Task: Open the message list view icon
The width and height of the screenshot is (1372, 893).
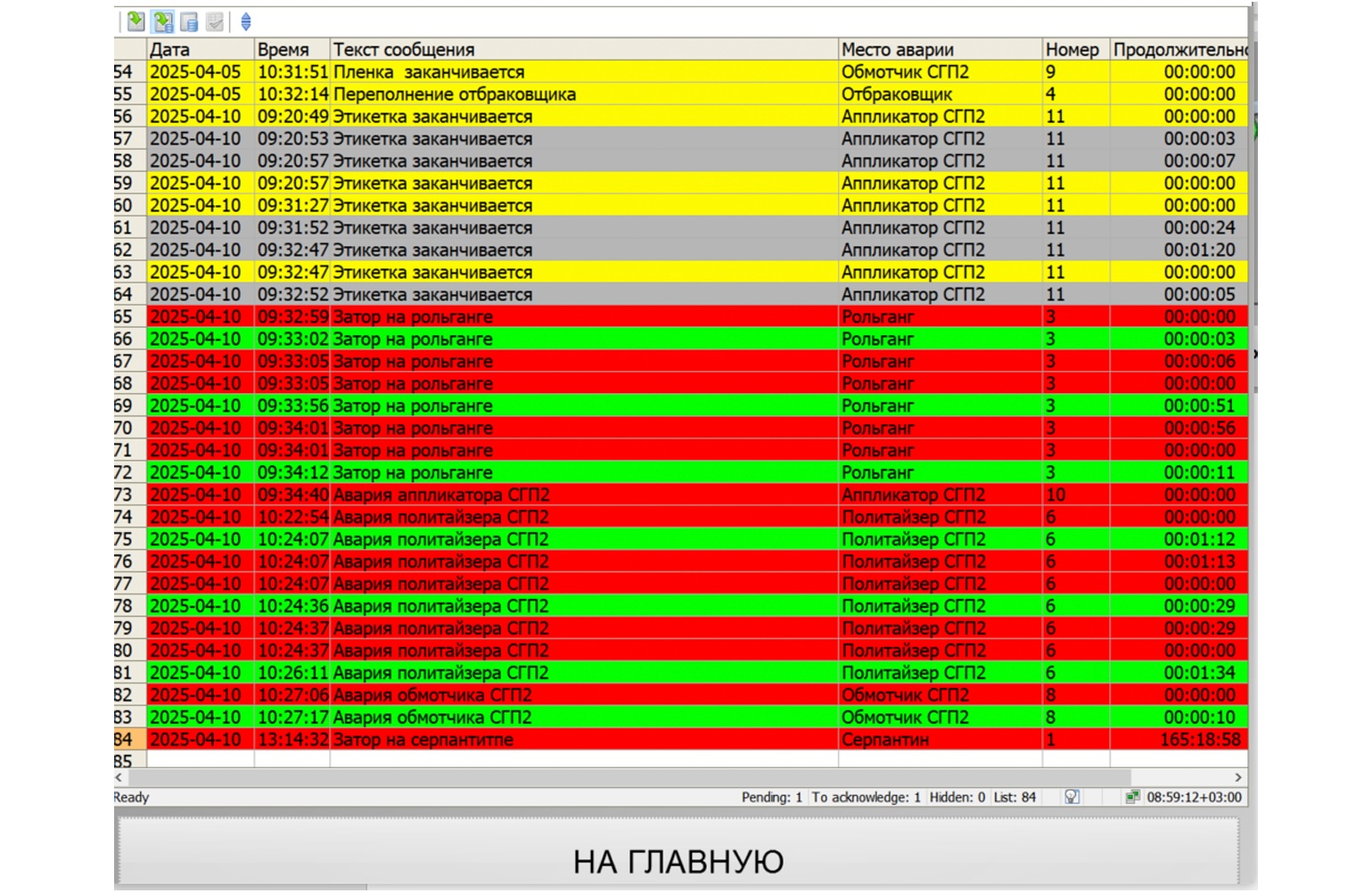Action: click(x=136, y=21)
